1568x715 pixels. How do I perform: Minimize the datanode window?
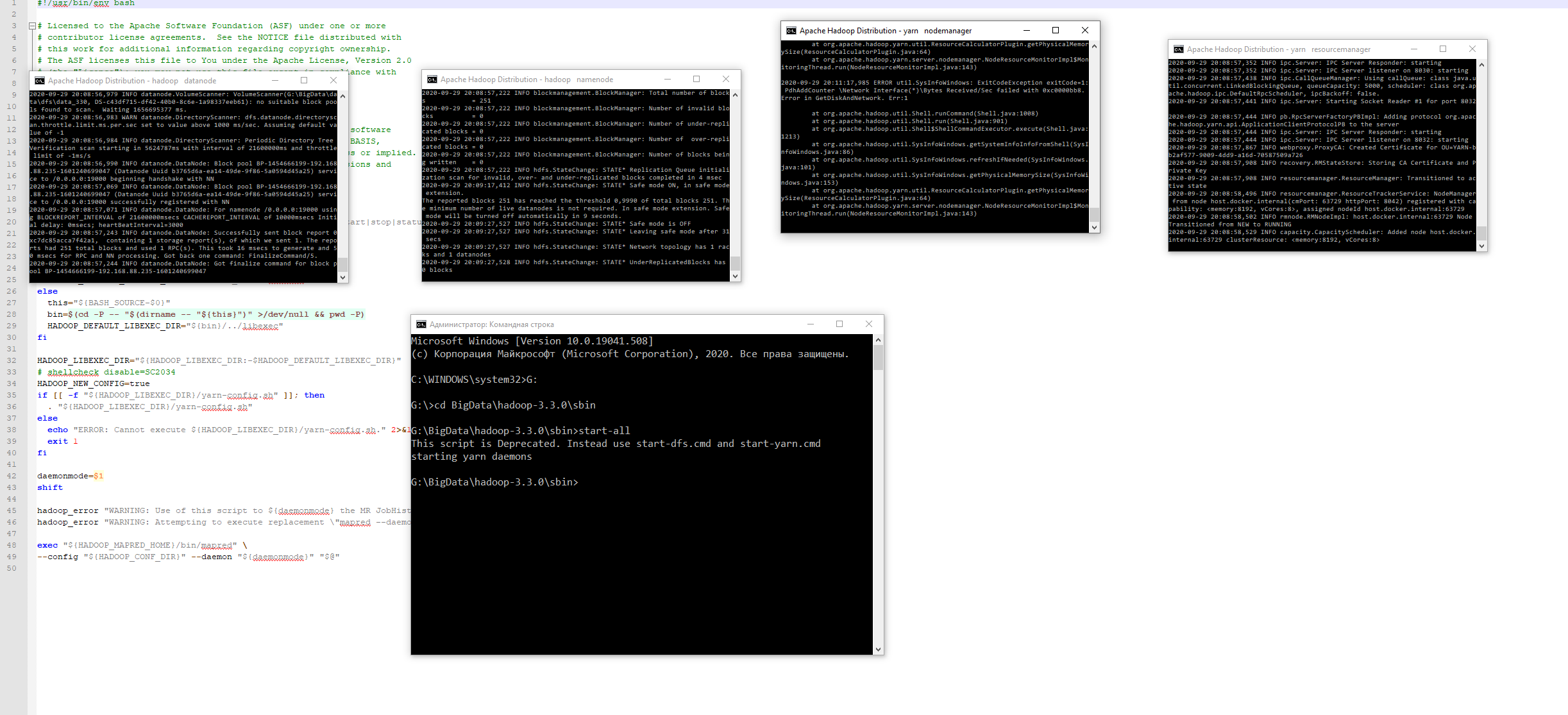point(275,80)
